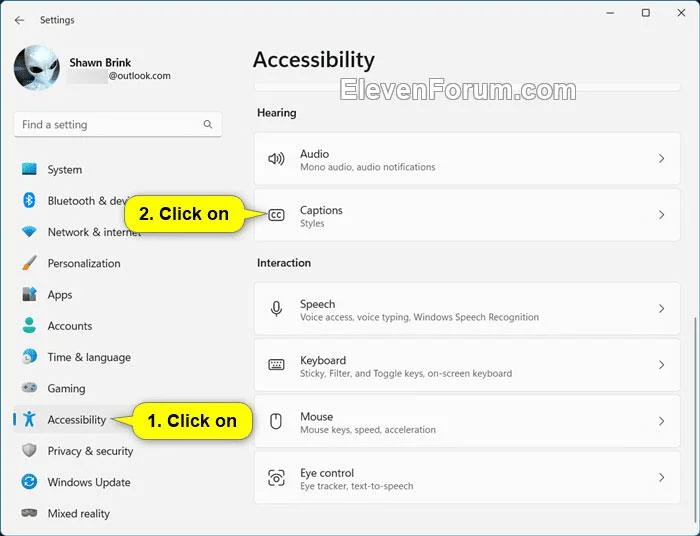Click the back arrow icon in Settings
The image size is (700, 536).
pos(19,20)
